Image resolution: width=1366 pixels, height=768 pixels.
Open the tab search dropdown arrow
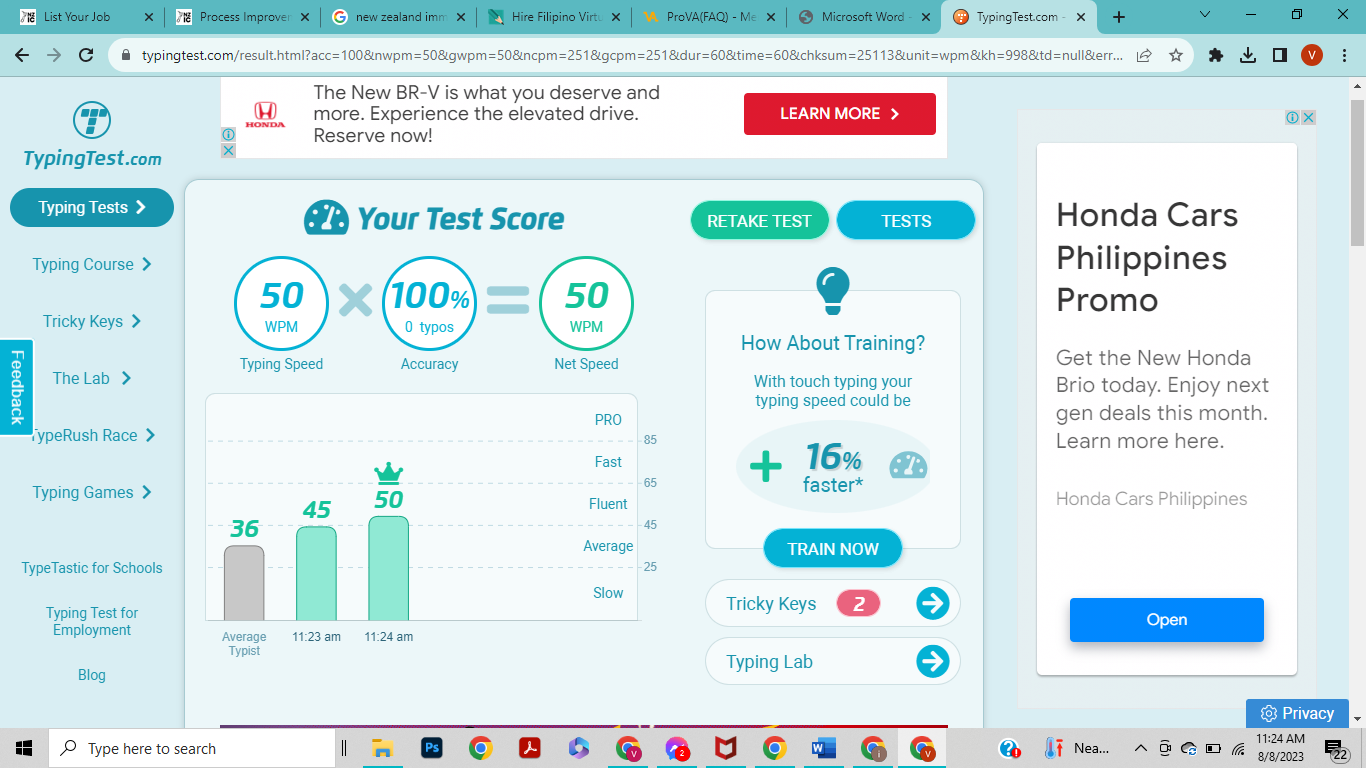click(1205, 15)
